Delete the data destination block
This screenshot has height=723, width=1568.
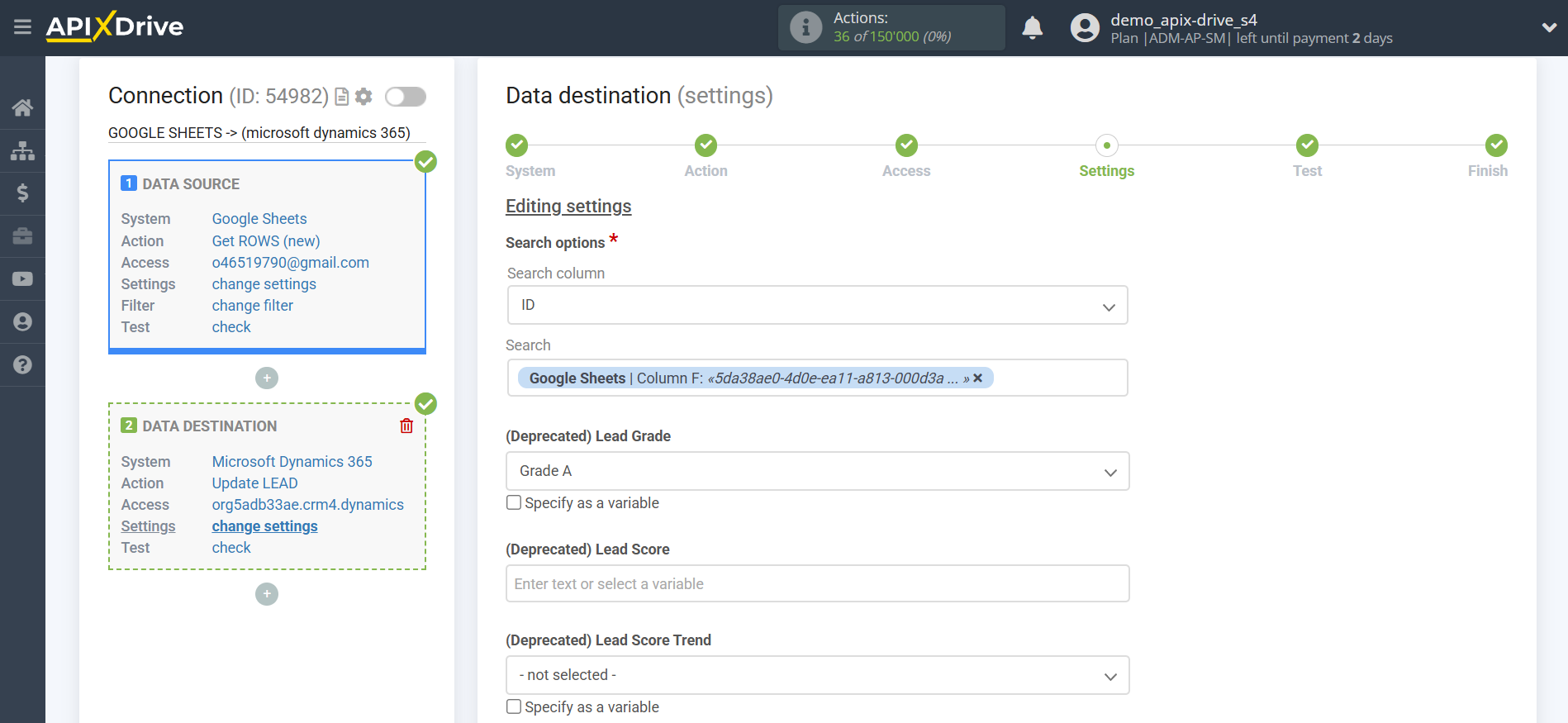406,426
